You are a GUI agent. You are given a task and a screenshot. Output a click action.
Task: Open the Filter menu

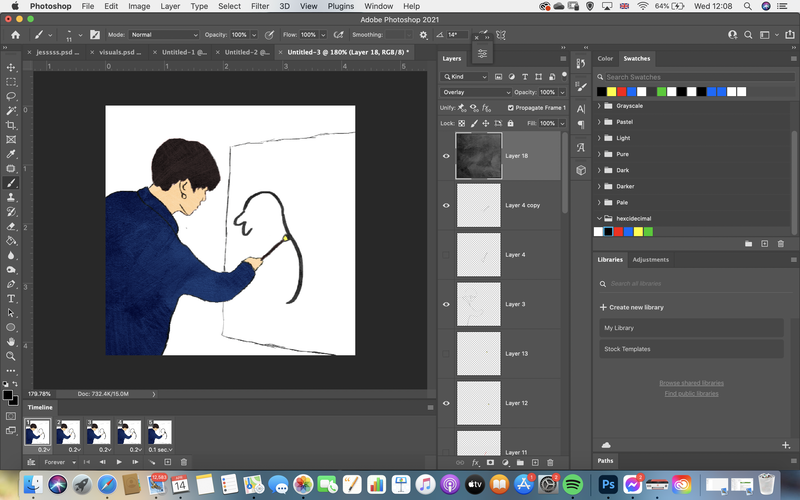pyautogui.click(x=260, y=6)
